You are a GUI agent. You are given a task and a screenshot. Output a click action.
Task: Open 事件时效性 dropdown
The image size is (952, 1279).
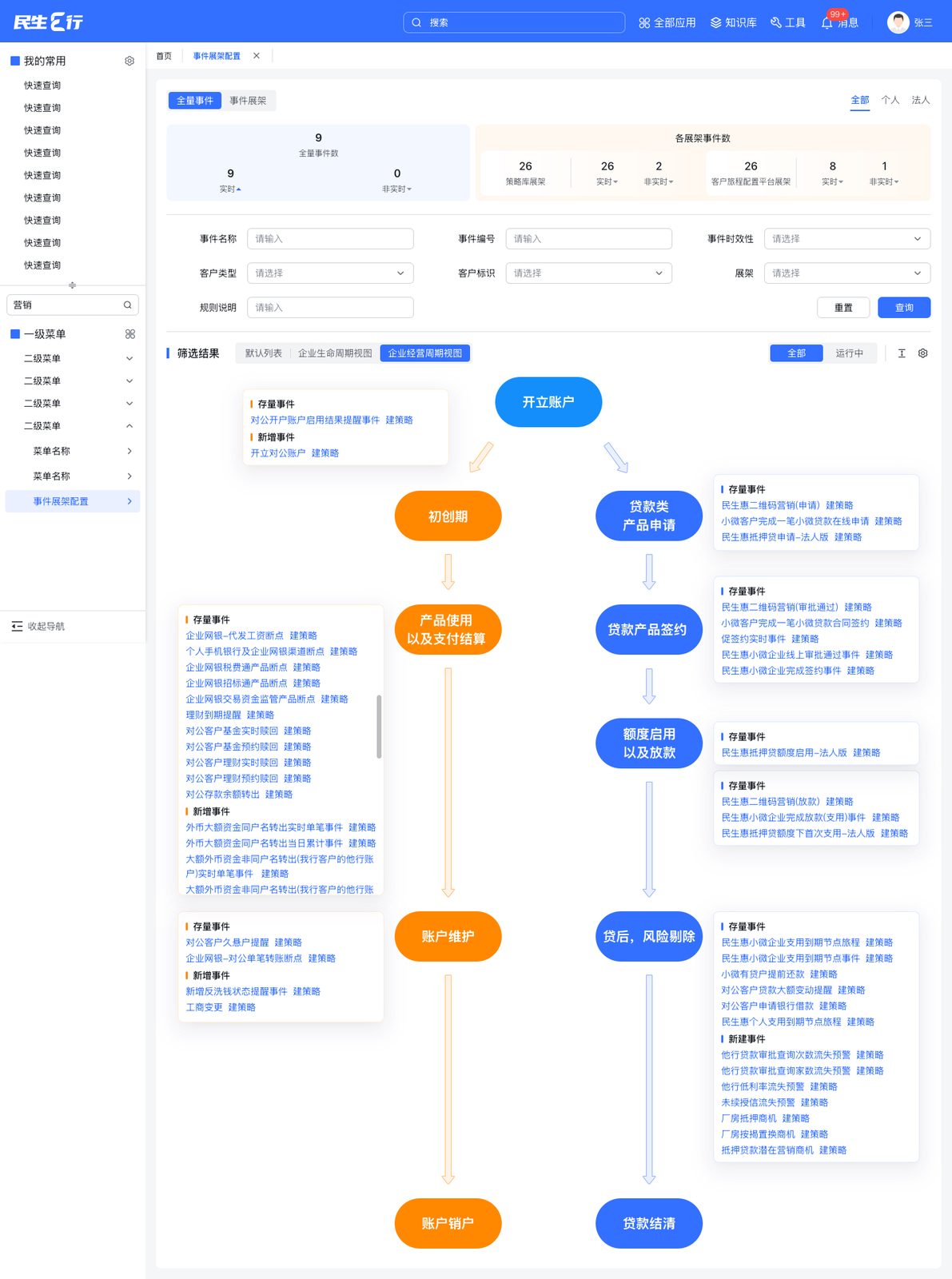tap(847, 239)
